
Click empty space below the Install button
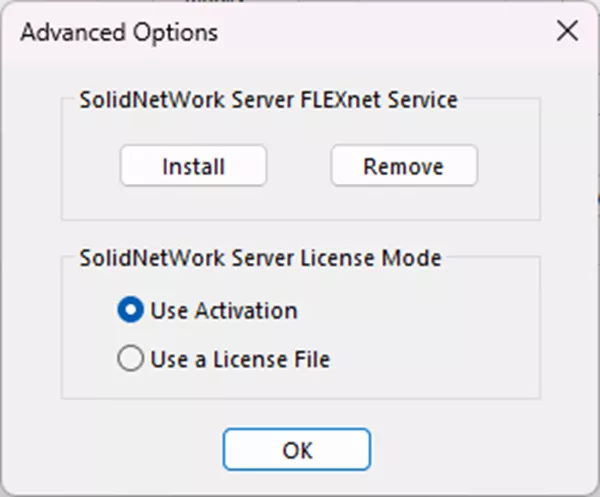click(193, 203)
